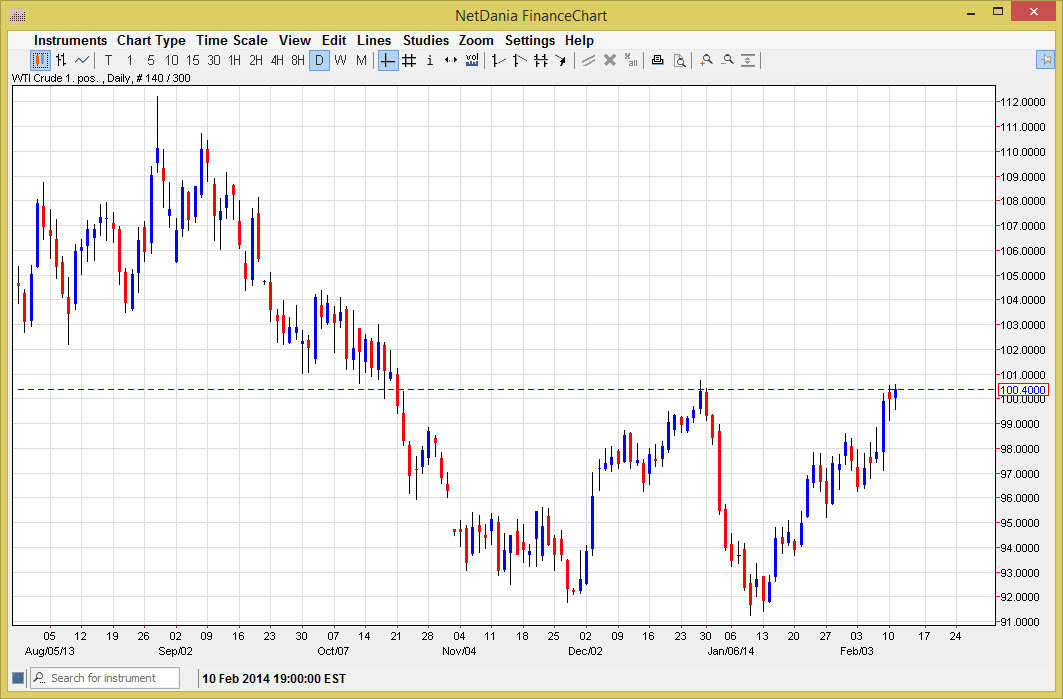Click the print chart icon
The height and width of the screenshot is (699, 1063).
tap(657, 60)
